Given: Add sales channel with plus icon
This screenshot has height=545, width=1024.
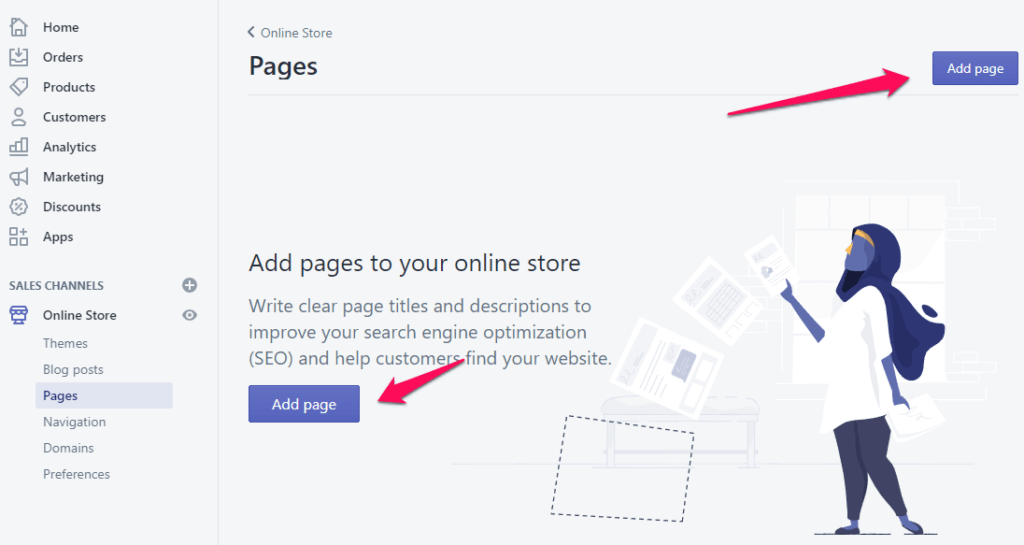Looking at the screenshot, I should pos(190,285).
